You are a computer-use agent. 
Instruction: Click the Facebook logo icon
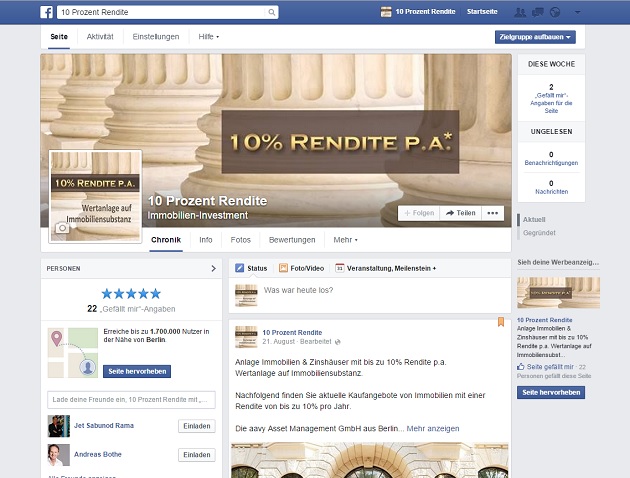click(x=46, y=12)
